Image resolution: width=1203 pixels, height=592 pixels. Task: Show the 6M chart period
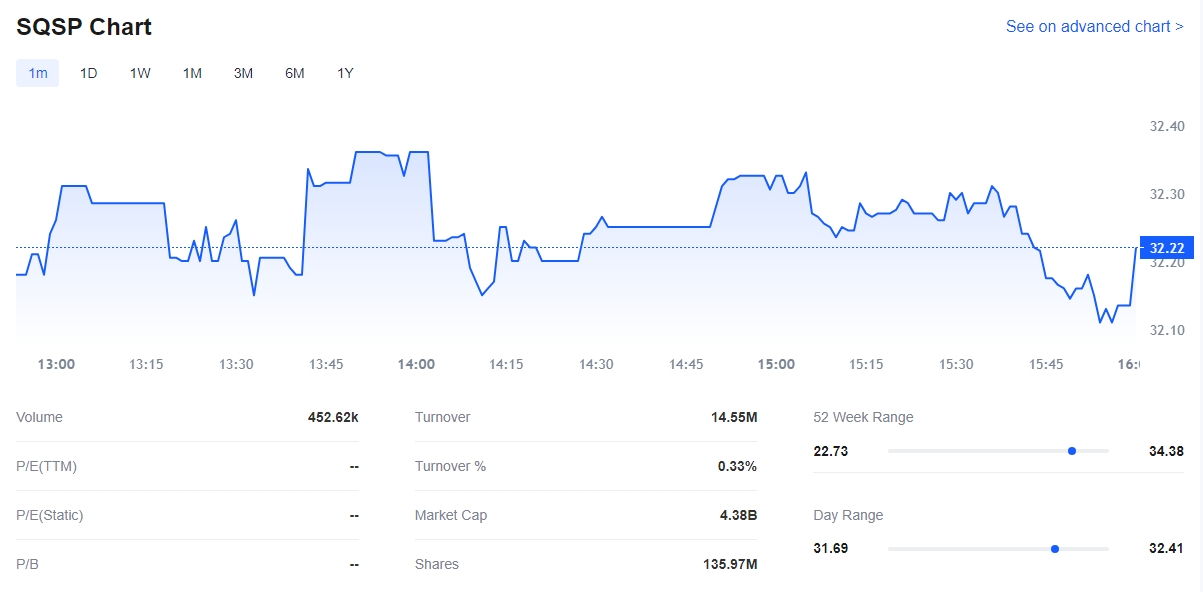[x=294, y=73]
